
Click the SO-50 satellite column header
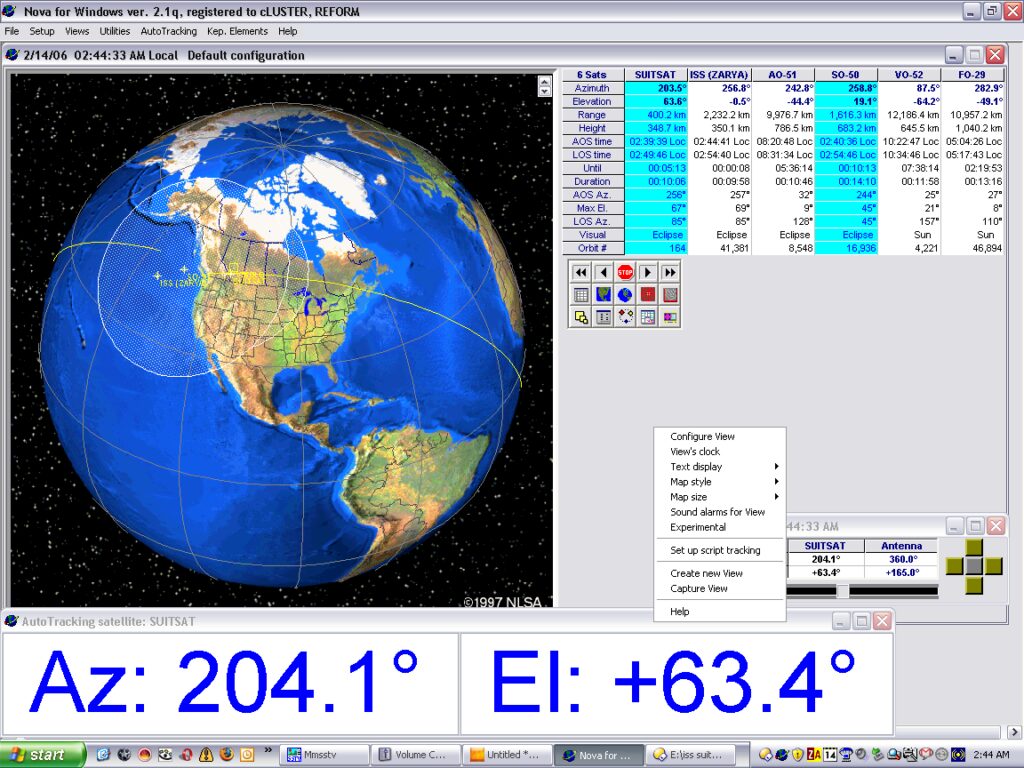[846, 75]
